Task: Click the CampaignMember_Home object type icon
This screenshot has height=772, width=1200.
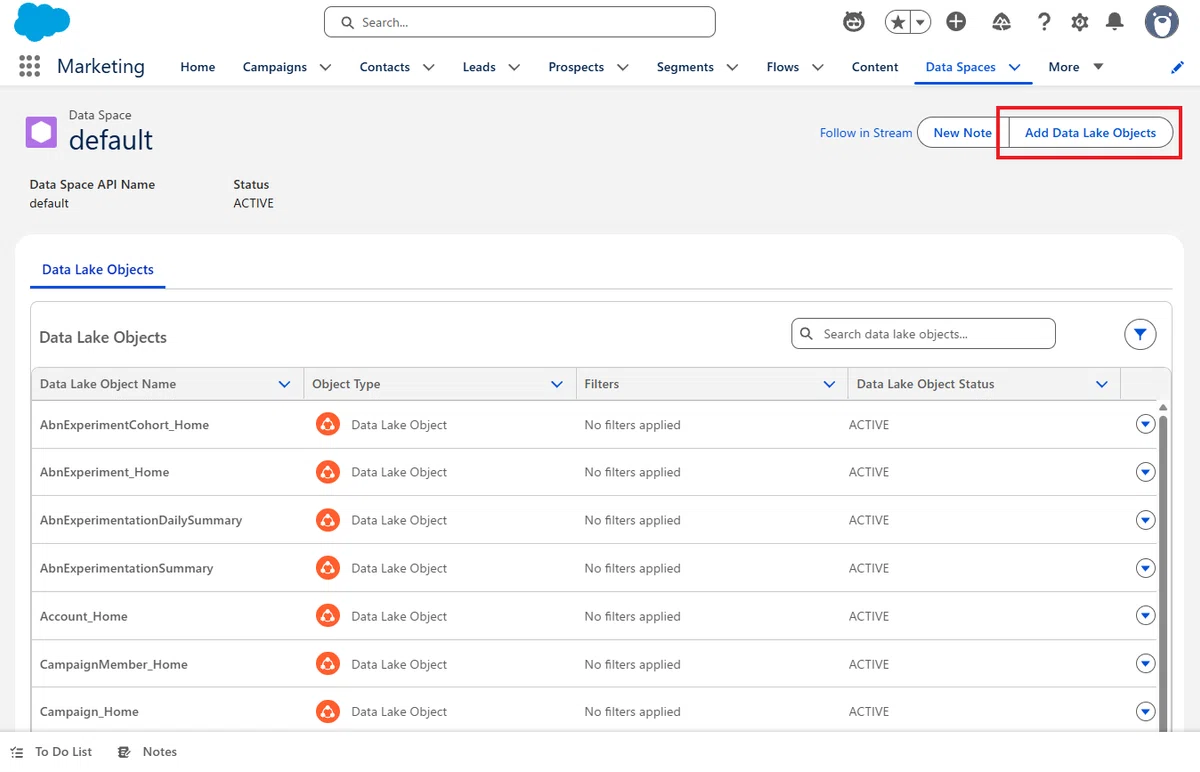Action: [327, 664]
